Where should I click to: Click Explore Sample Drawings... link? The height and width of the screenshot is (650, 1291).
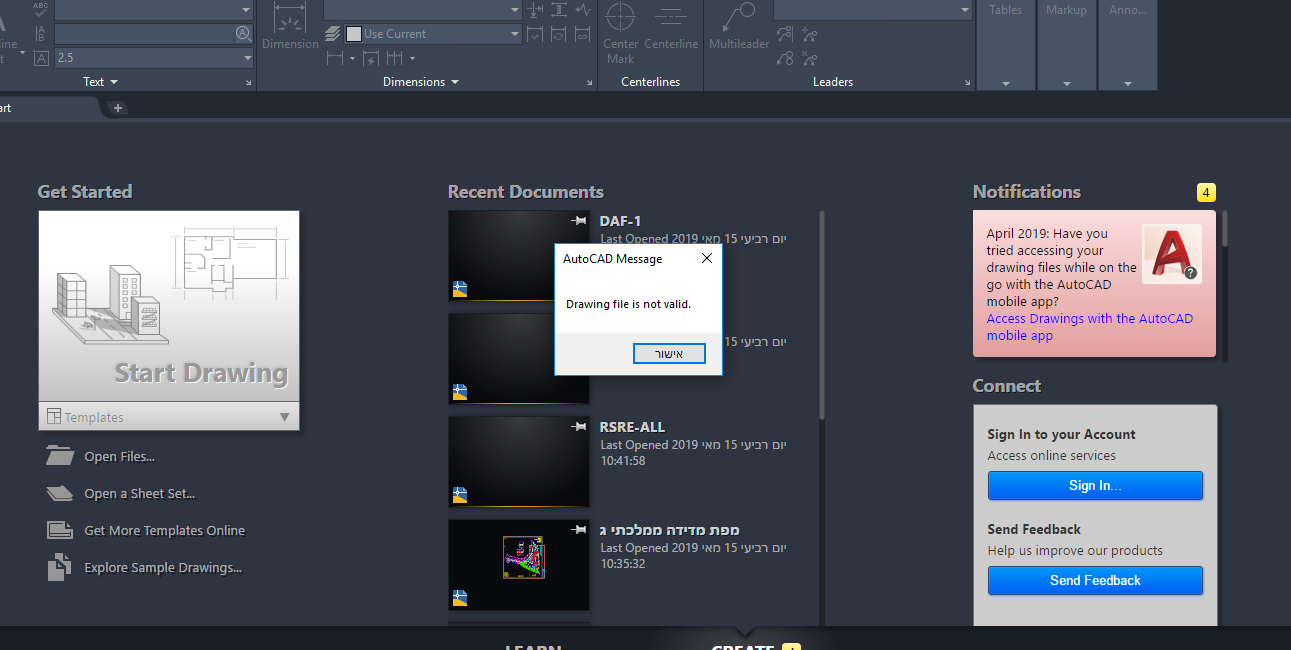pos(163,568)
